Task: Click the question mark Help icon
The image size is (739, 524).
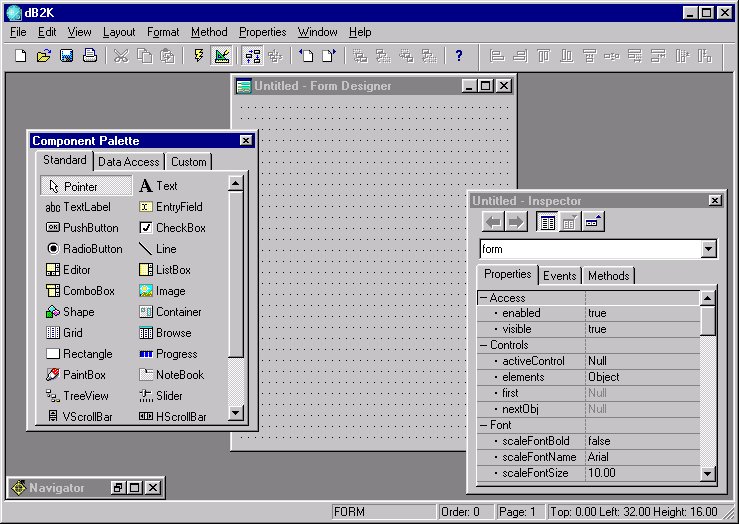Action: pyautogui.click(x=459, y=56)
